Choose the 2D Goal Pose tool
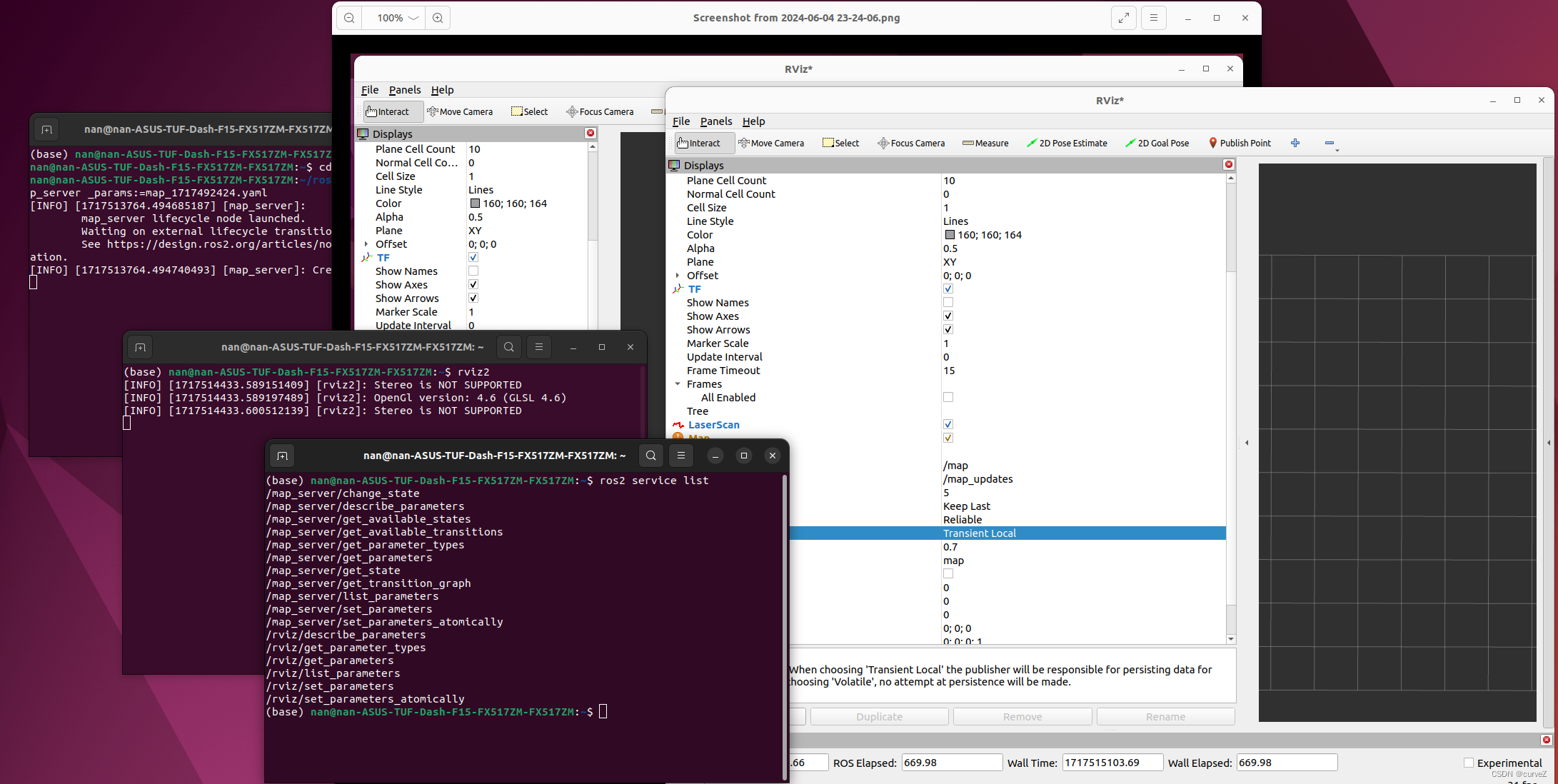Screen dimensions: 1558x784 coord(1157,143)
